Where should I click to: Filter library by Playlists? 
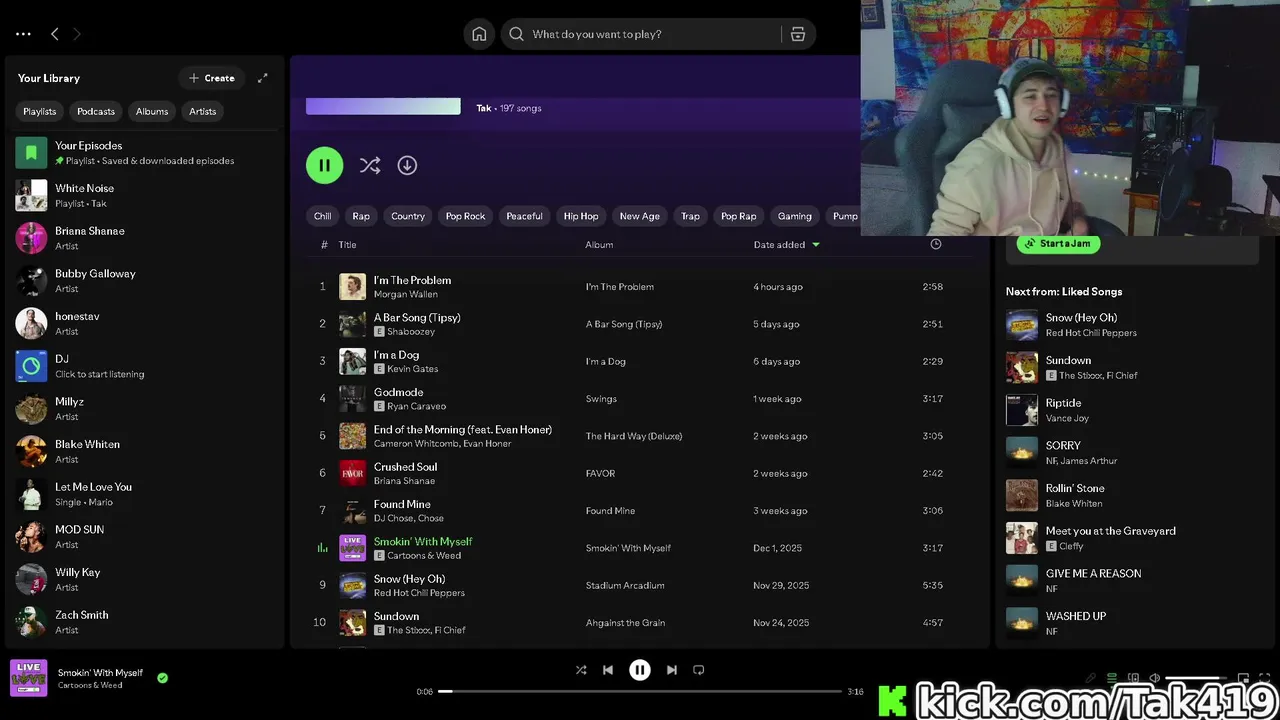pos(40,111)
